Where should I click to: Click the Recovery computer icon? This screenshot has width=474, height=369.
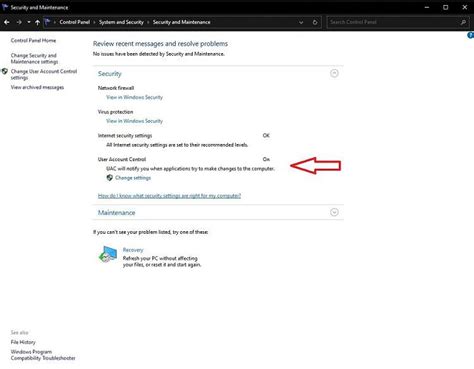coord(108,254)
